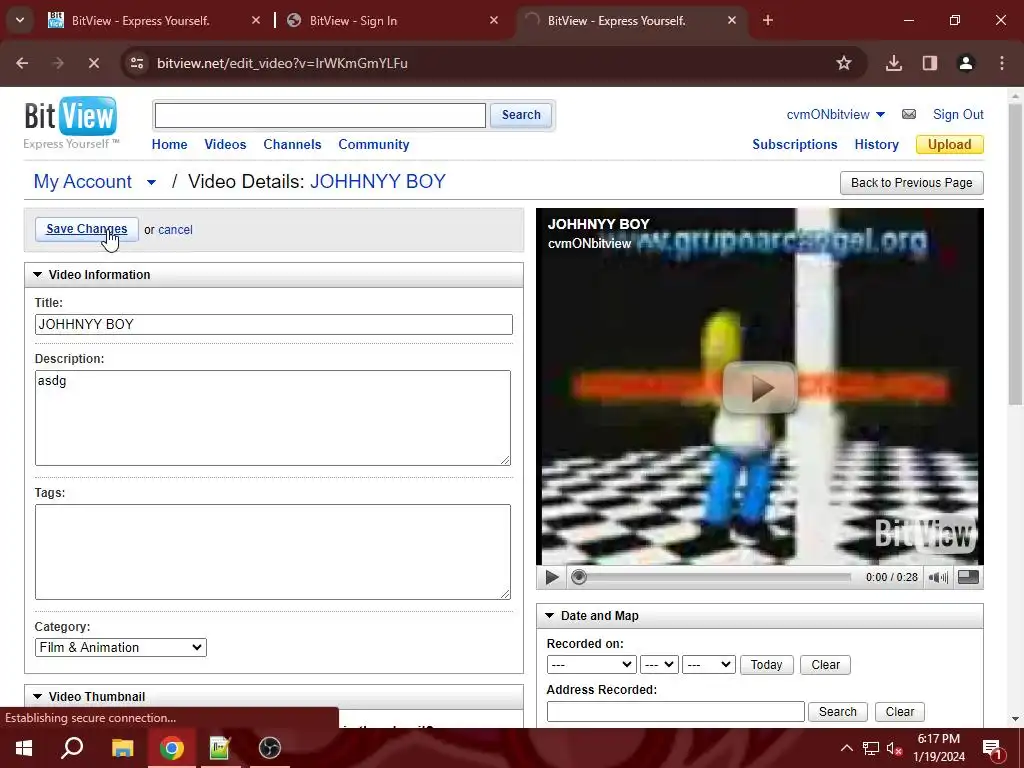Toggle Chrome side panel icon

[x=929, y=63]
